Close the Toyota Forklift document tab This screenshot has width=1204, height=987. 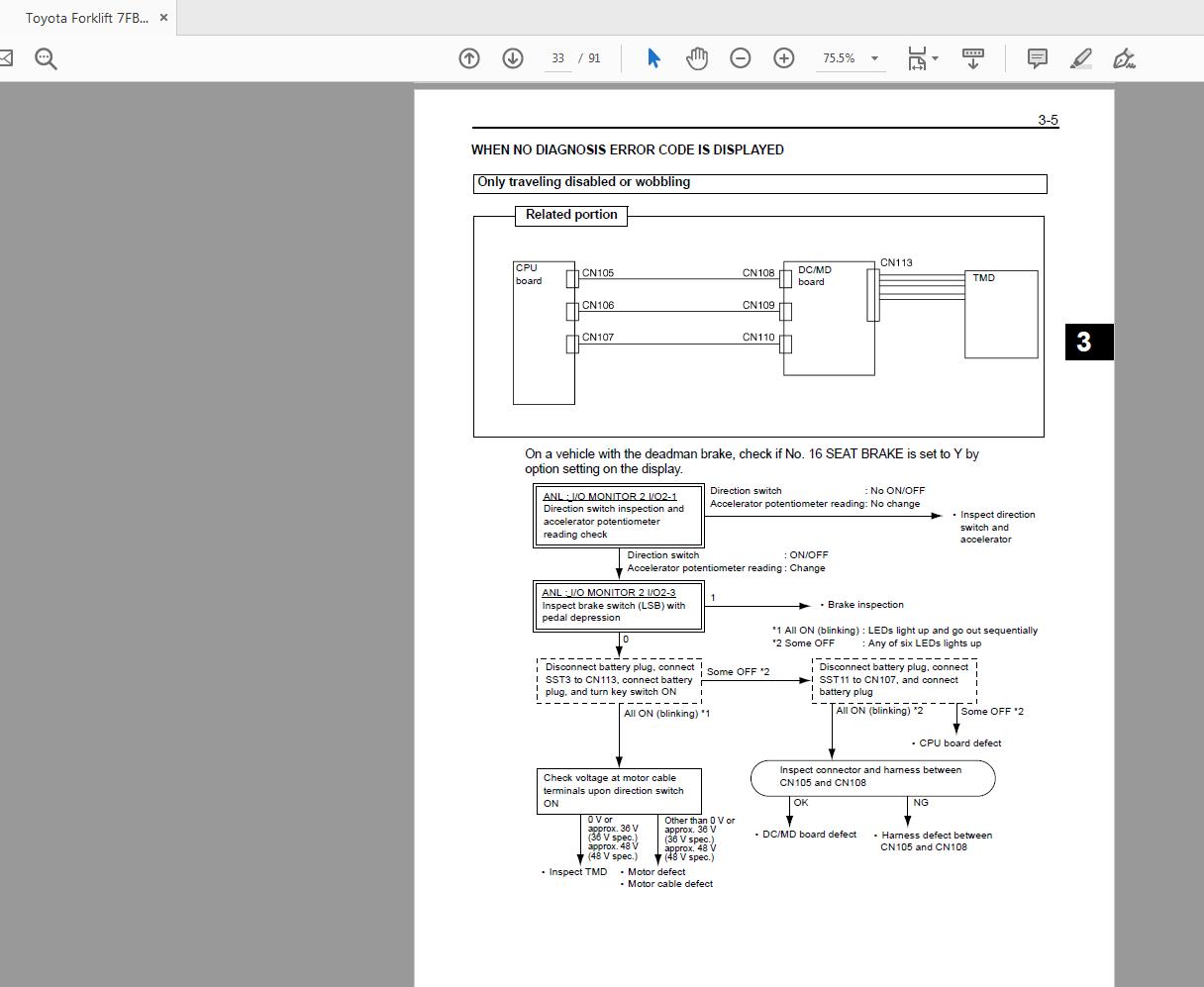click(163, 18)
